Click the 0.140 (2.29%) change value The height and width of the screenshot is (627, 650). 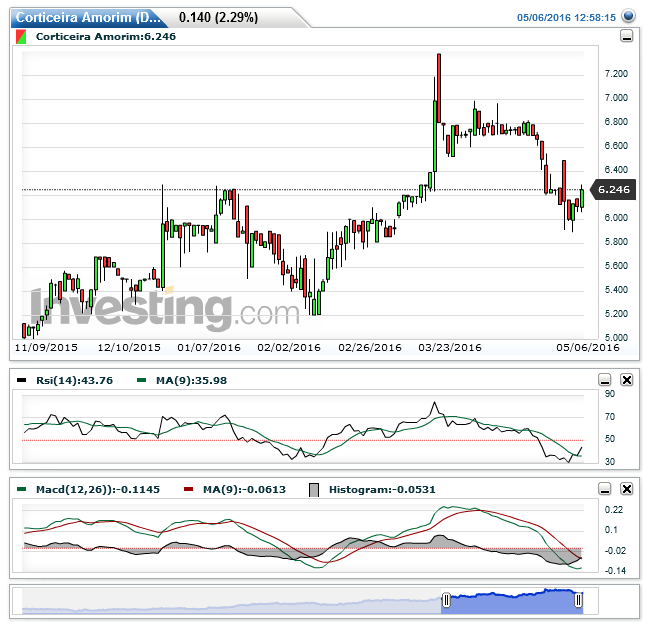coord(218,17)
